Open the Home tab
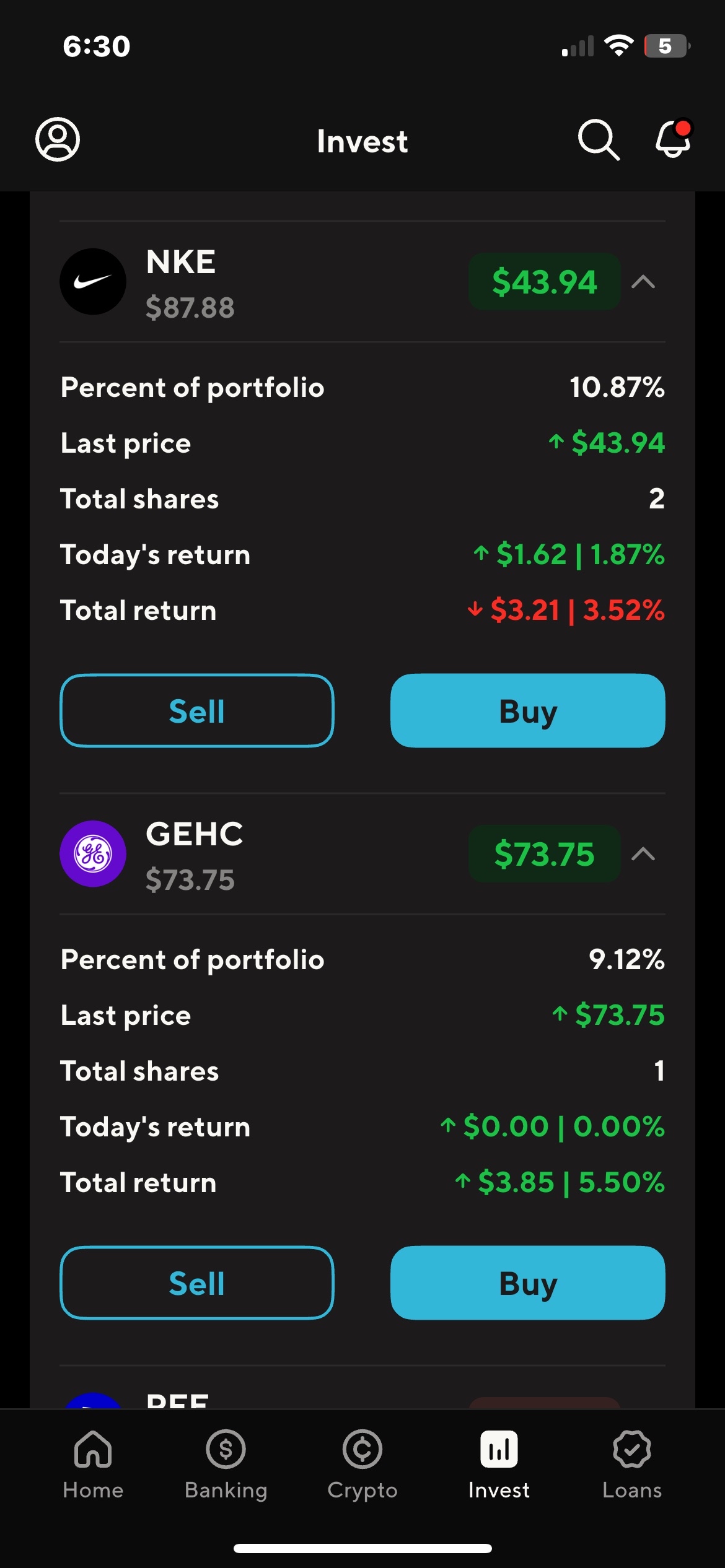725x1568 pixels. pyautogui.click(x=93, y=1464)
